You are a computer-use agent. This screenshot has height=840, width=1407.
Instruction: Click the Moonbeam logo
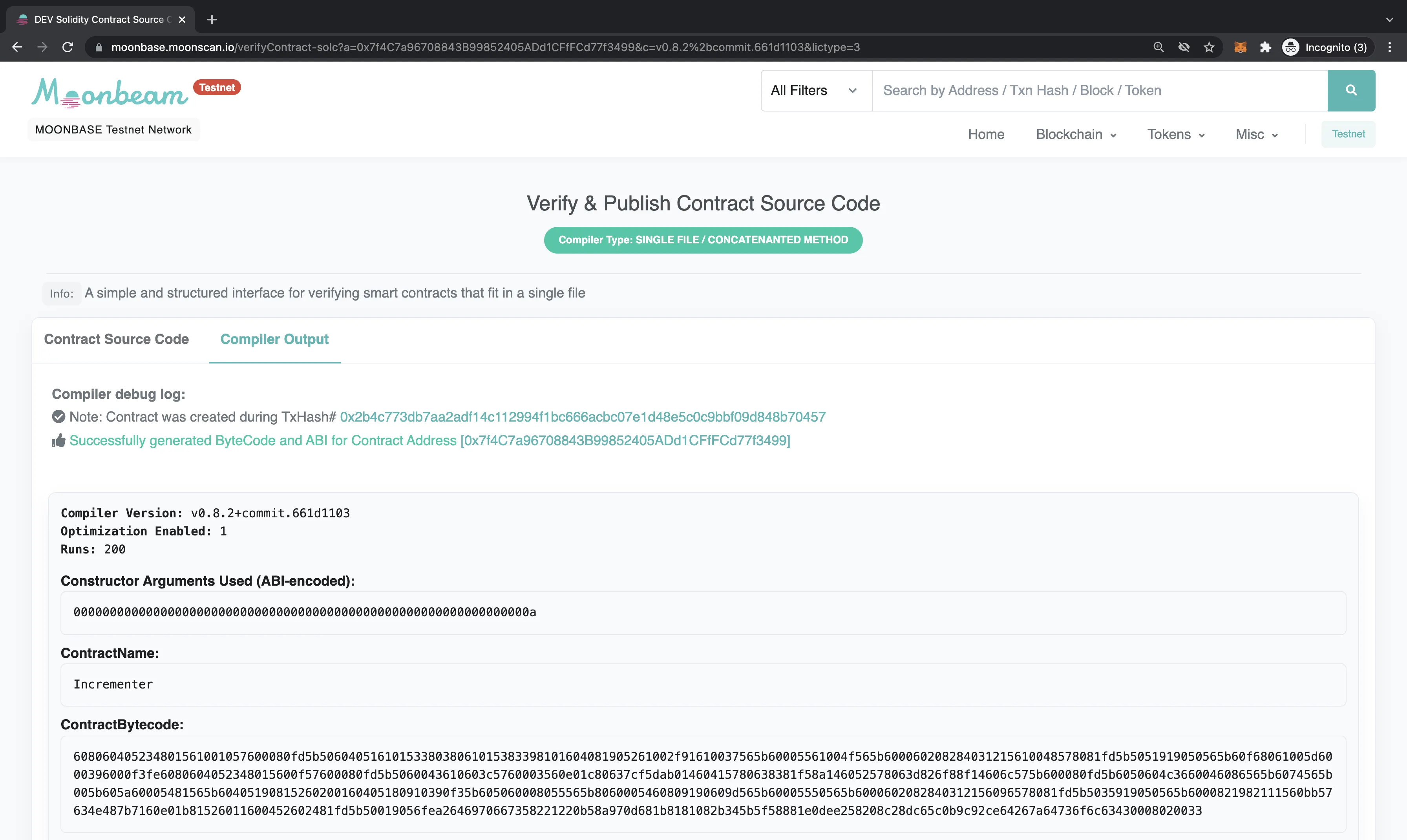(x=110, y=93)
